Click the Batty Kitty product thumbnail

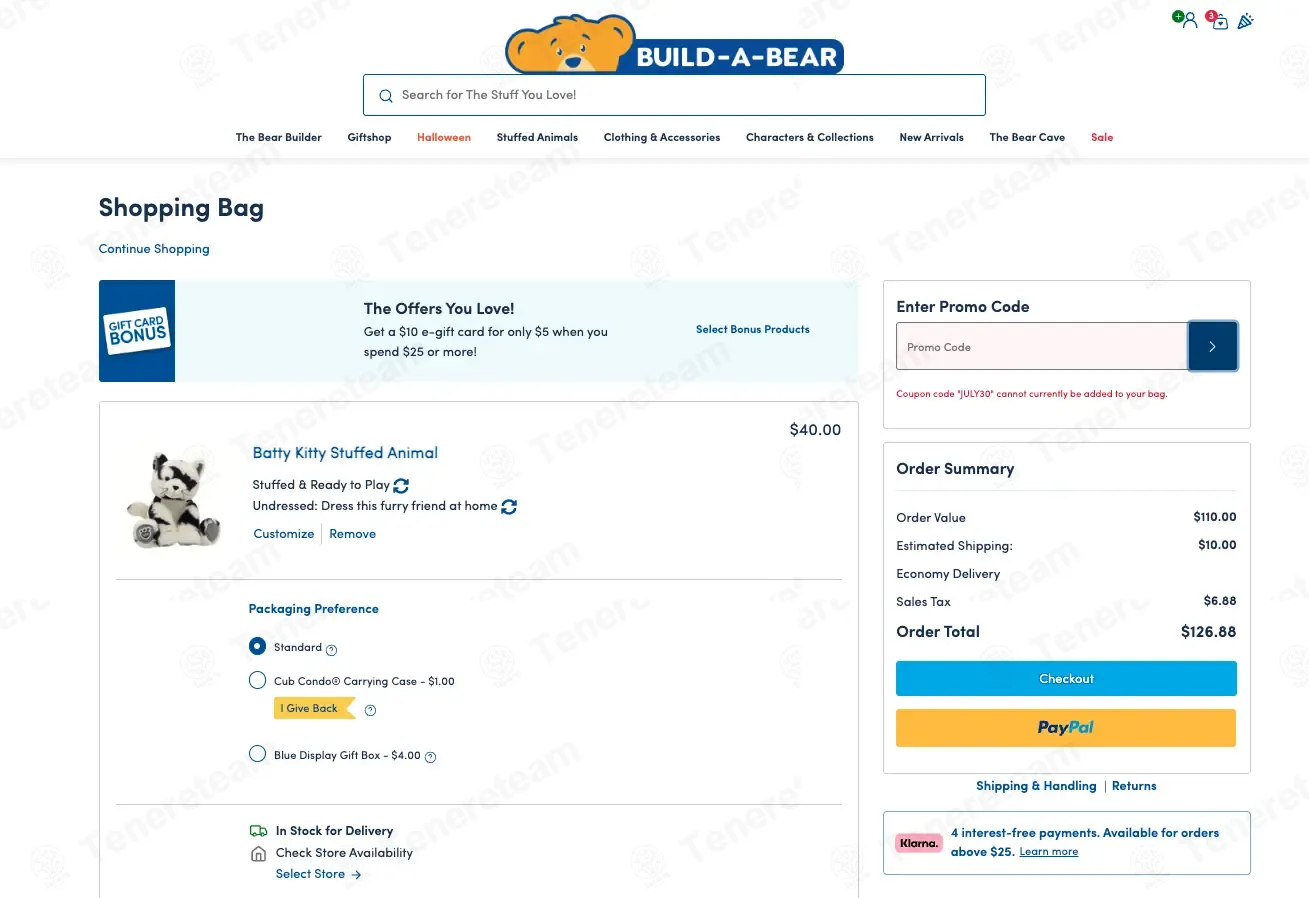(x=173, y=499)
